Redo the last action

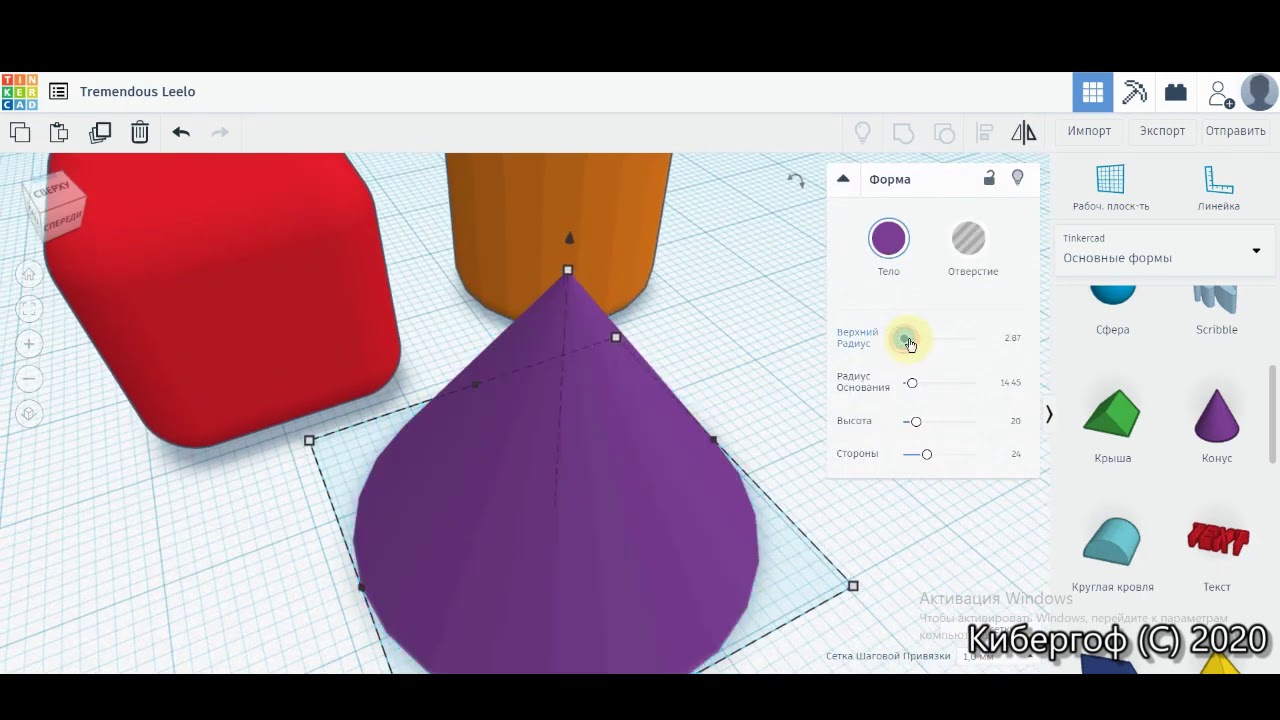point(220,132)
